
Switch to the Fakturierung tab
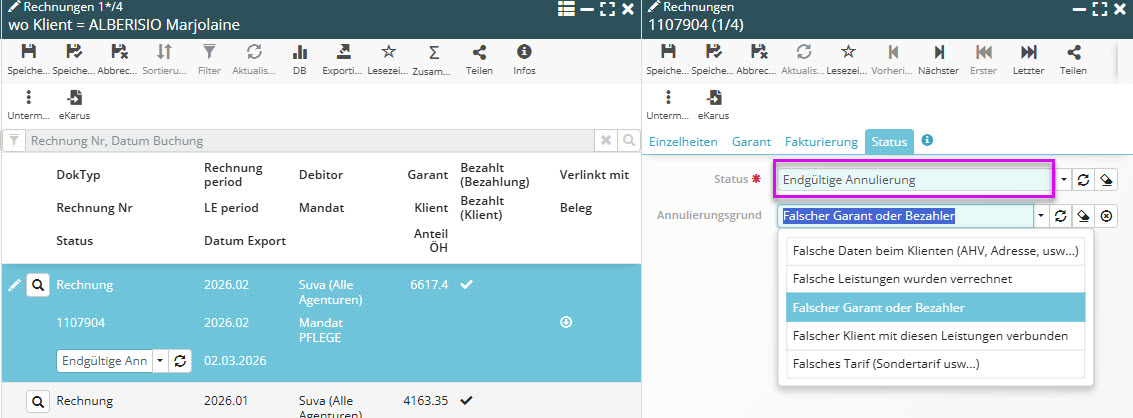point(821,142)
